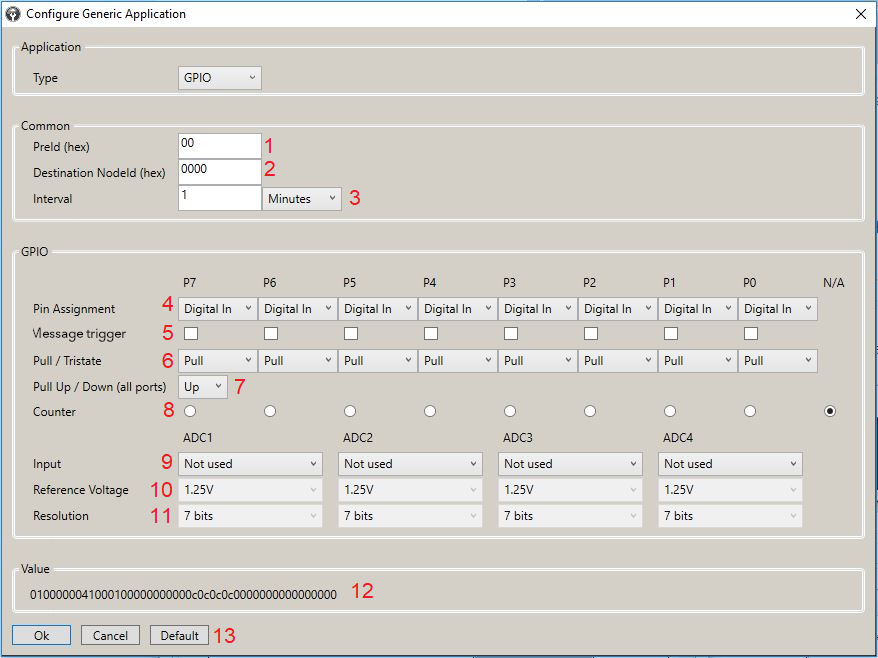
Task: Open the ADC2 Input dropdown
Action: [410, 464]
